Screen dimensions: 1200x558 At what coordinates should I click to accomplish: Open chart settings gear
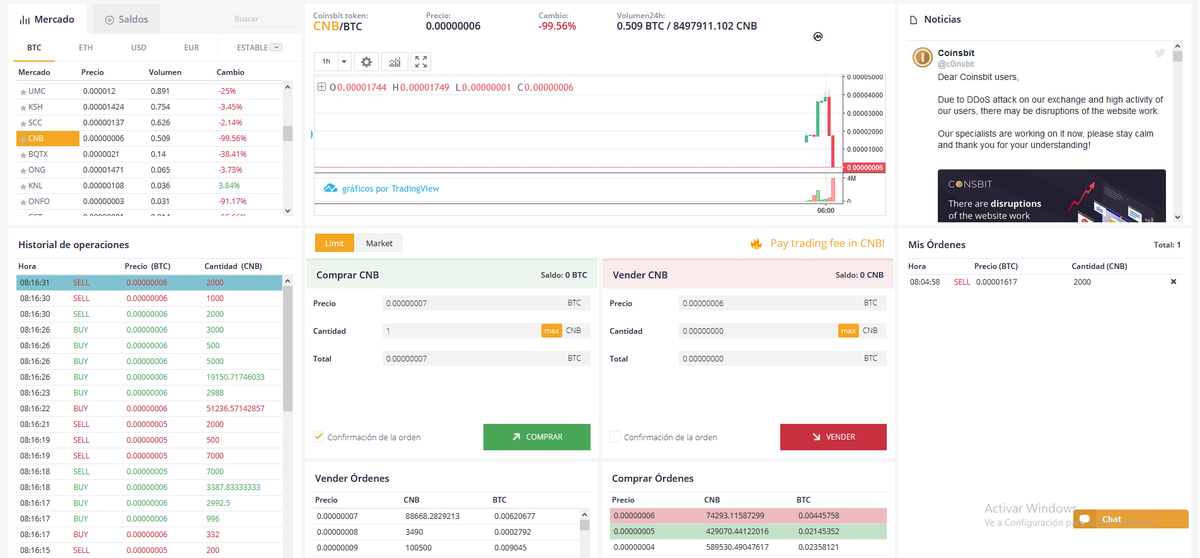tap(367, 62)
